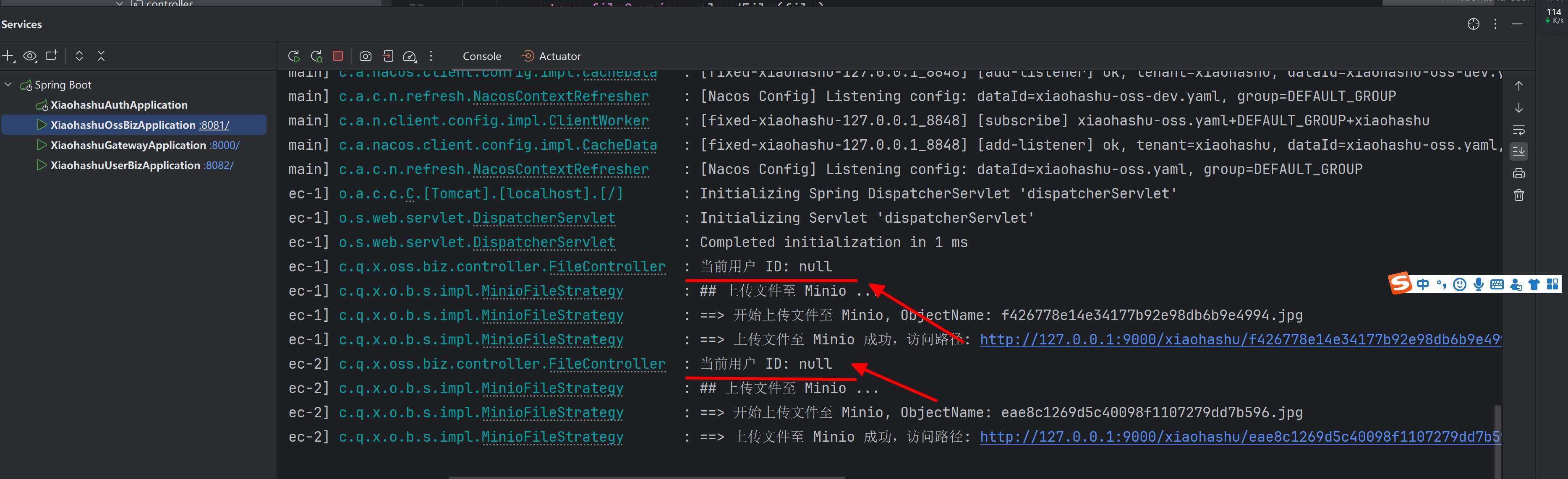
Task: Rerun service in debug mode
Action: click(x=316, y=56)
